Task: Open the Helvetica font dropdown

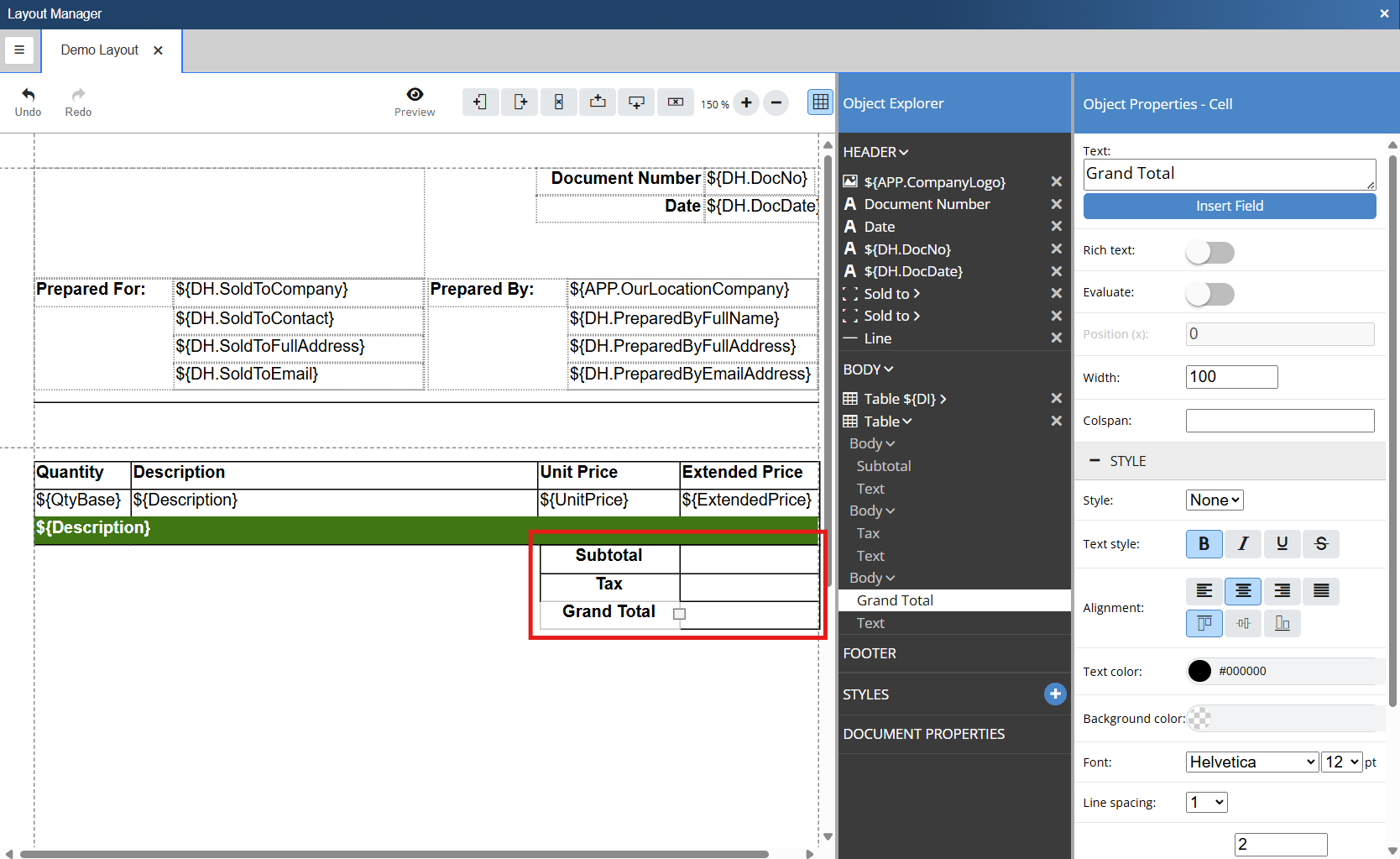Action: point(1251,762)
